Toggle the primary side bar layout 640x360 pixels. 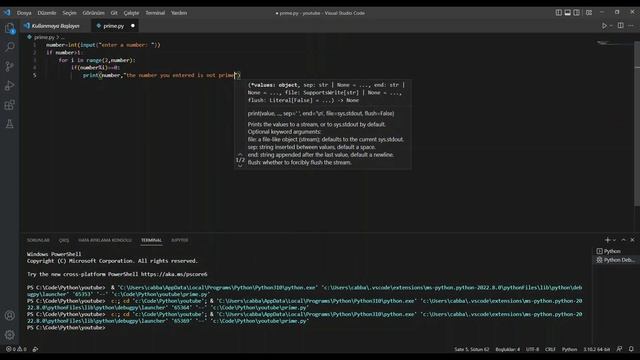pos(559,13)
